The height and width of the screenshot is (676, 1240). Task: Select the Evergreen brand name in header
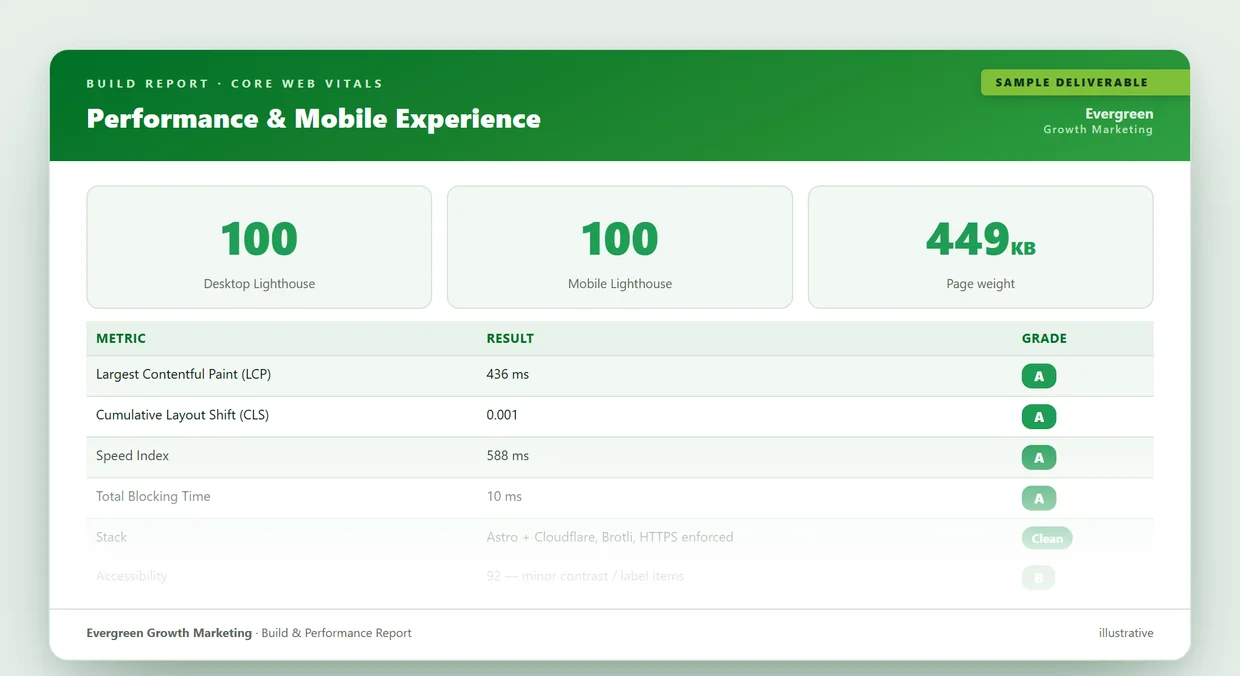pyautogui.click(x=1119, y=114)
